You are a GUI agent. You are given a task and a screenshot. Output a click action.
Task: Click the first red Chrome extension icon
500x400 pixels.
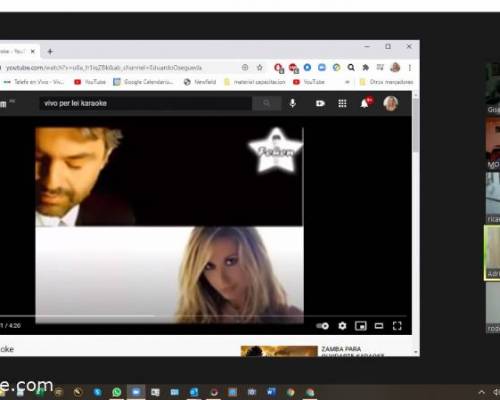(278, 68)
